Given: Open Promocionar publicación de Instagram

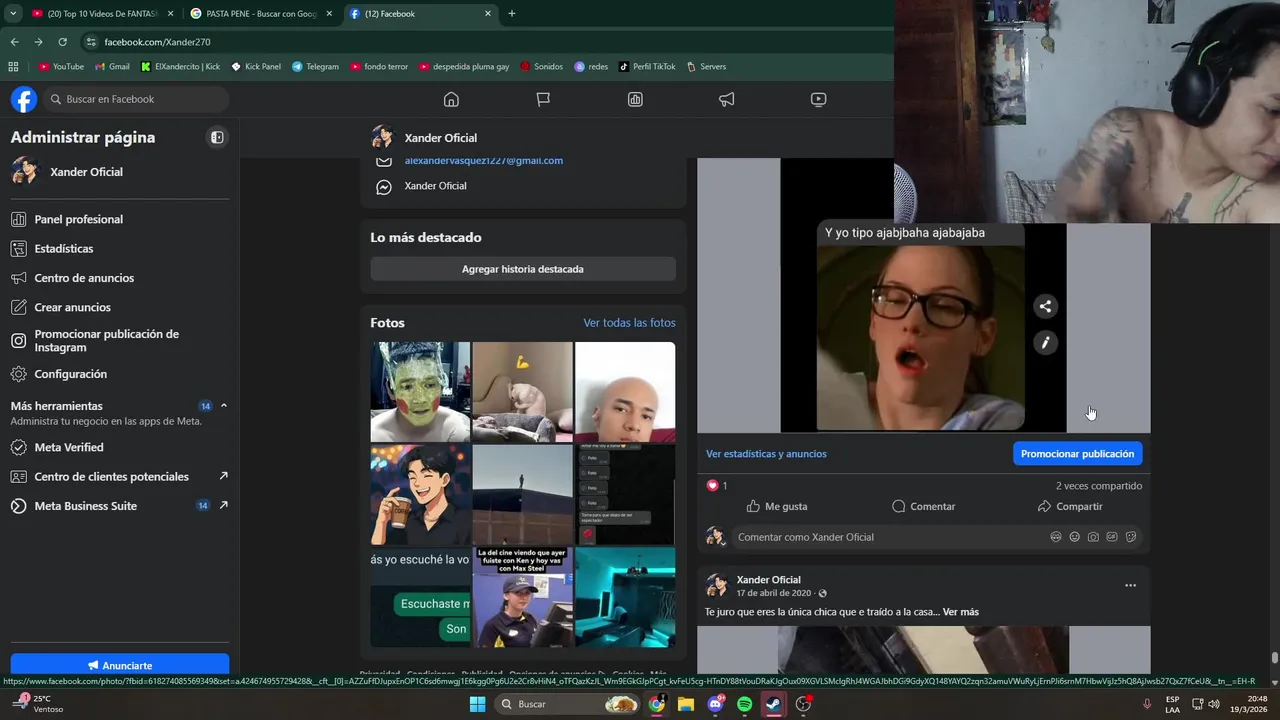Looking at the screenshot, I should [x=120, y=341].
